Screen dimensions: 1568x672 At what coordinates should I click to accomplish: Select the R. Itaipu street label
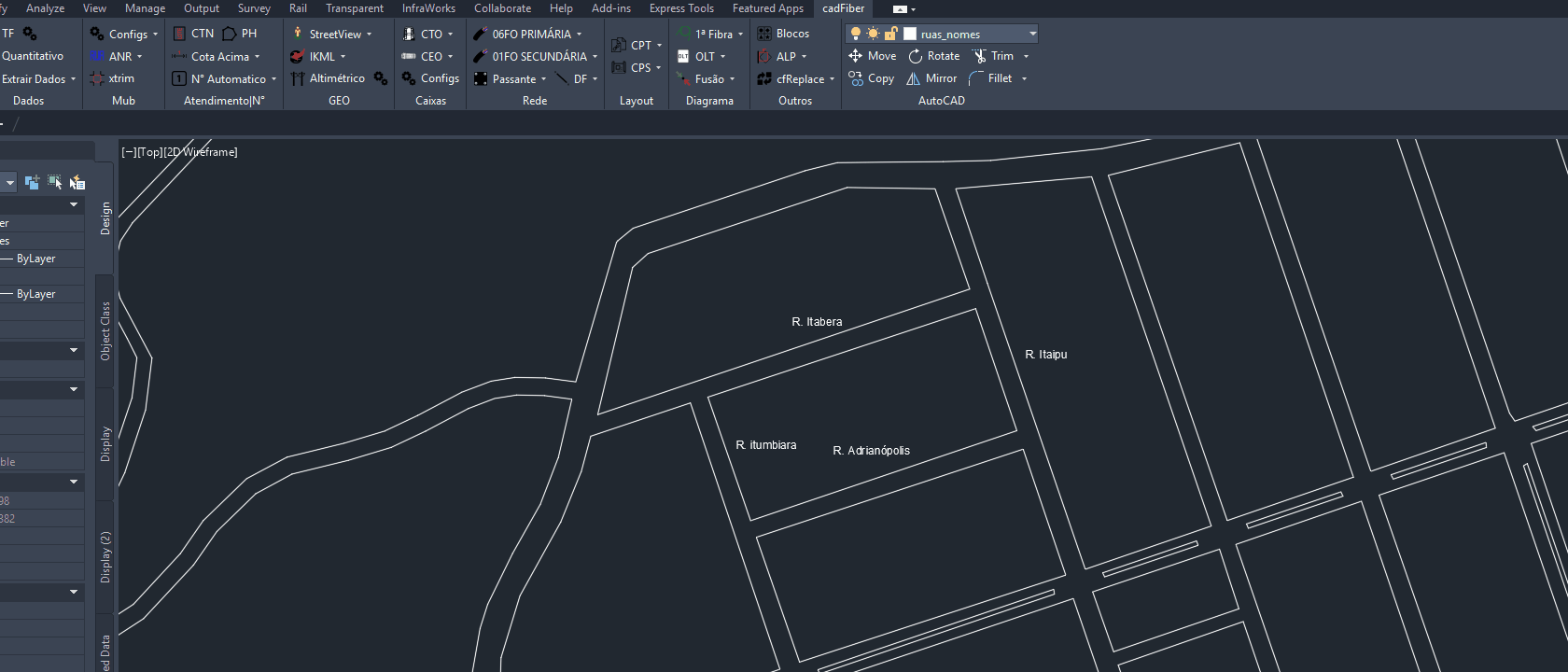[1045, 355]
